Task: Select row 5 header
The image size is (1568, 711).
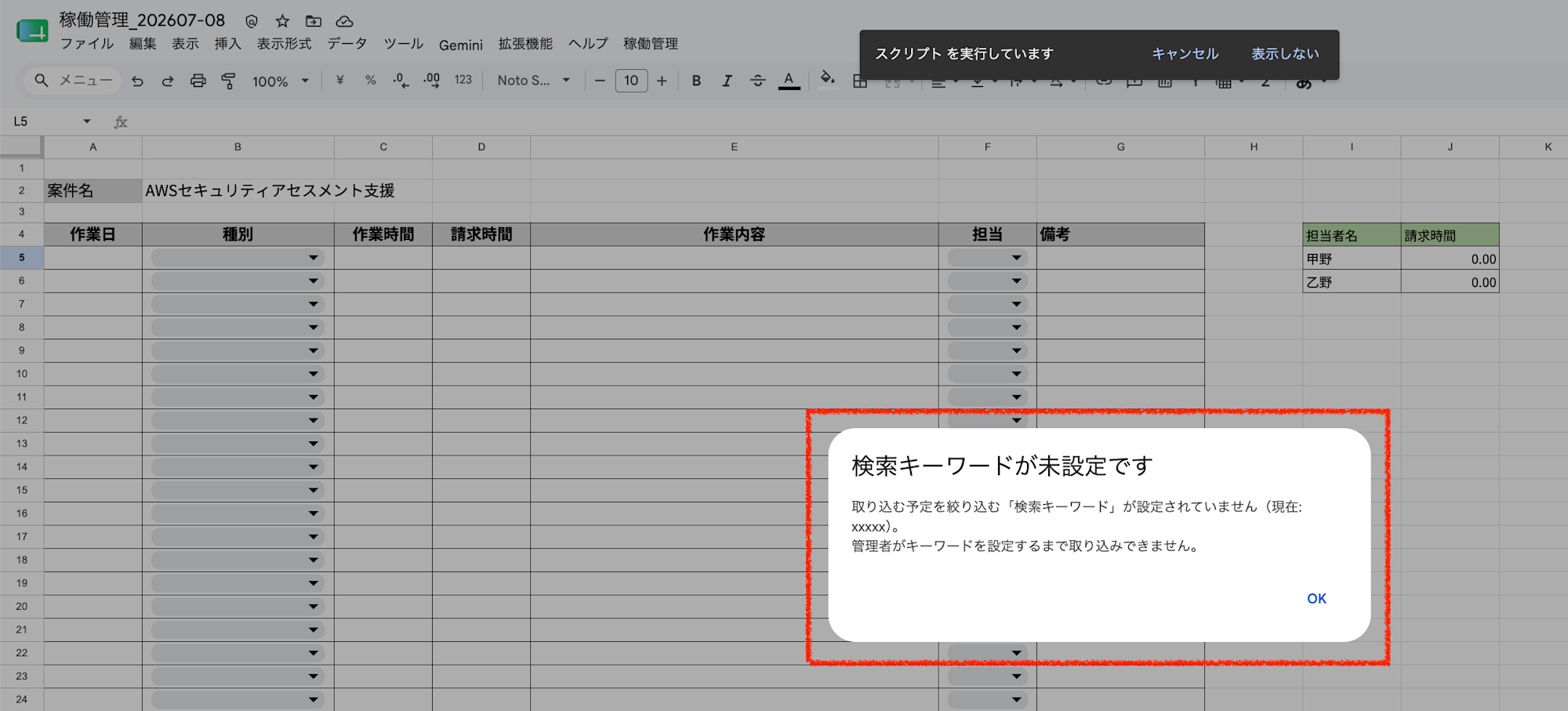Action: tap(22, 258)
